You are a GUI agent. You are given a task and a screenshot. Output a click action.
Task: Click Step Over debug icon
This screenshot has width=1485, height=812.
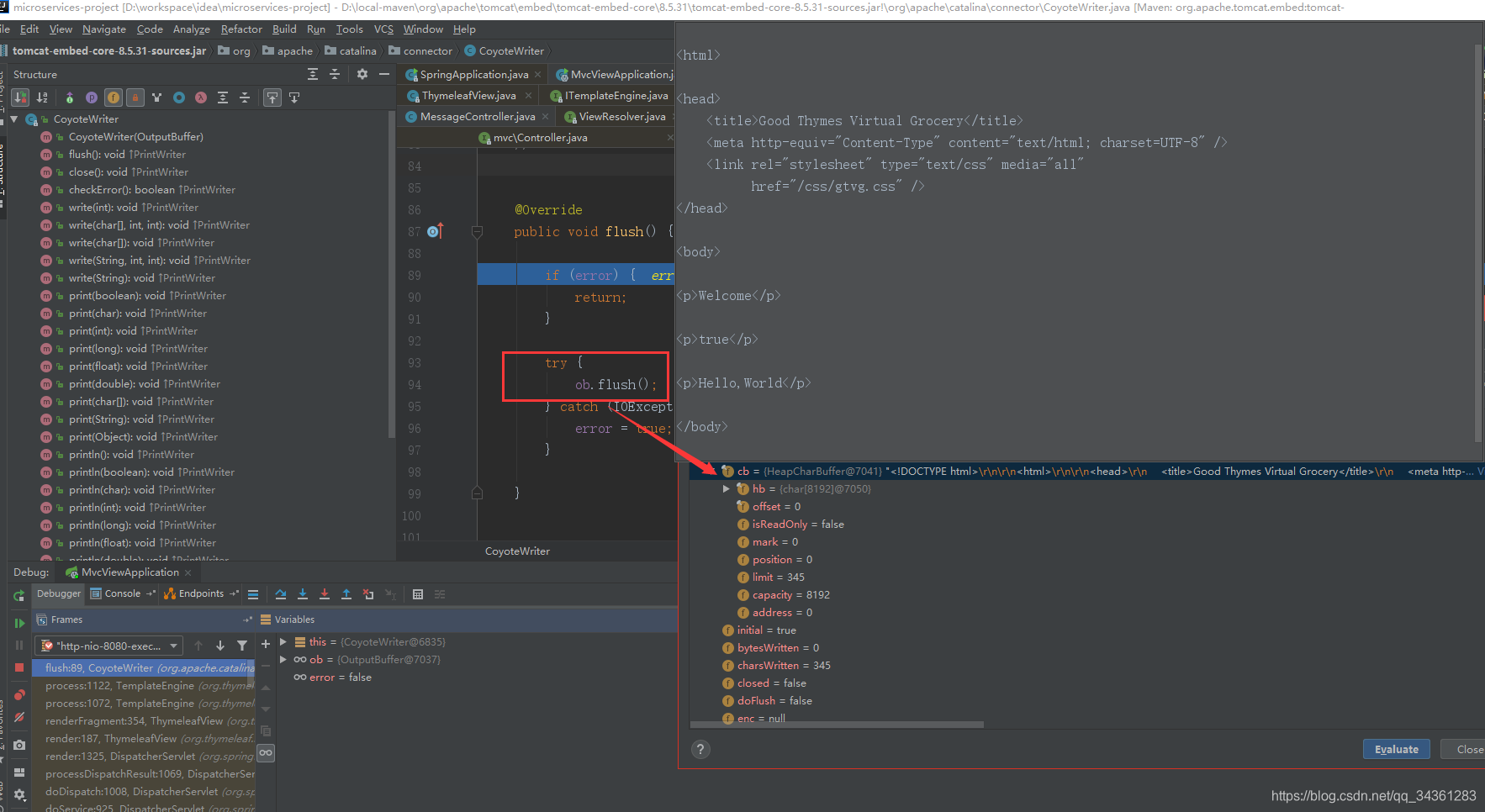281,594
